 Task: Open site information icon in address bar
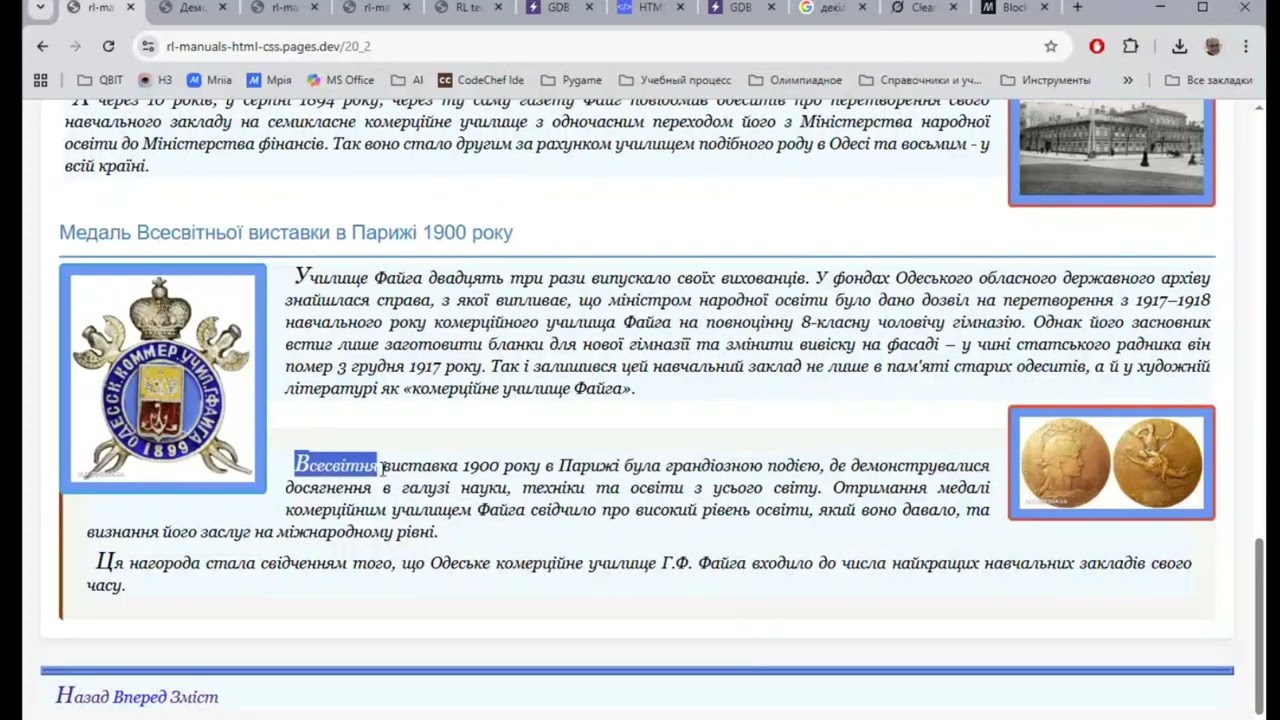[148, 46]
